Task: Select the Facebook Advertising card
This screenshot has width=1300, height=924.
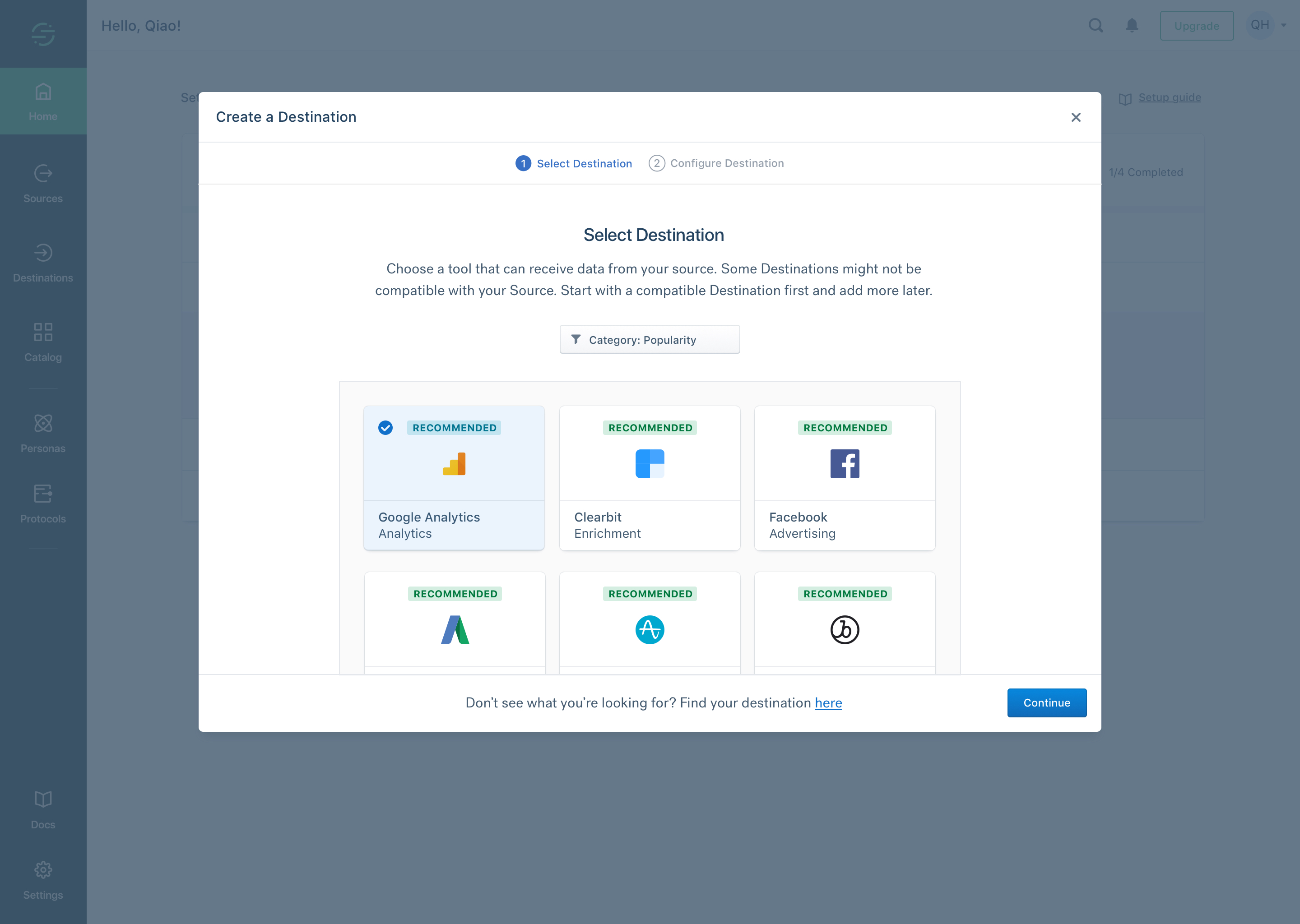Action: click(x=844, y=478)
